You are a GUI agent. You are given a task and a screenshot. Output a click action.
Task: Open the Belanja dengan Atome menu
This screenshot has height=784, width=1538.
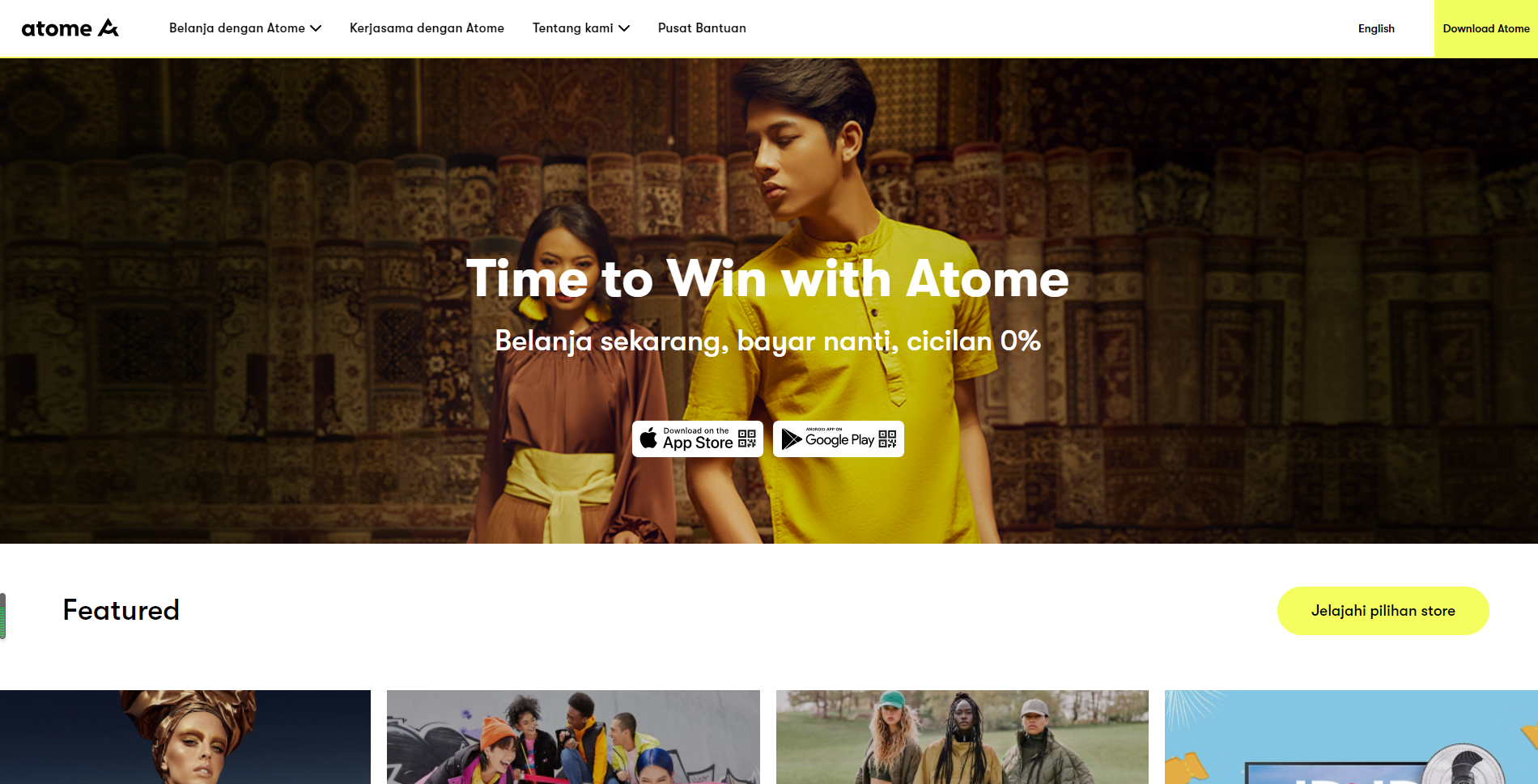pyautogui.click(x=237, y=28)
